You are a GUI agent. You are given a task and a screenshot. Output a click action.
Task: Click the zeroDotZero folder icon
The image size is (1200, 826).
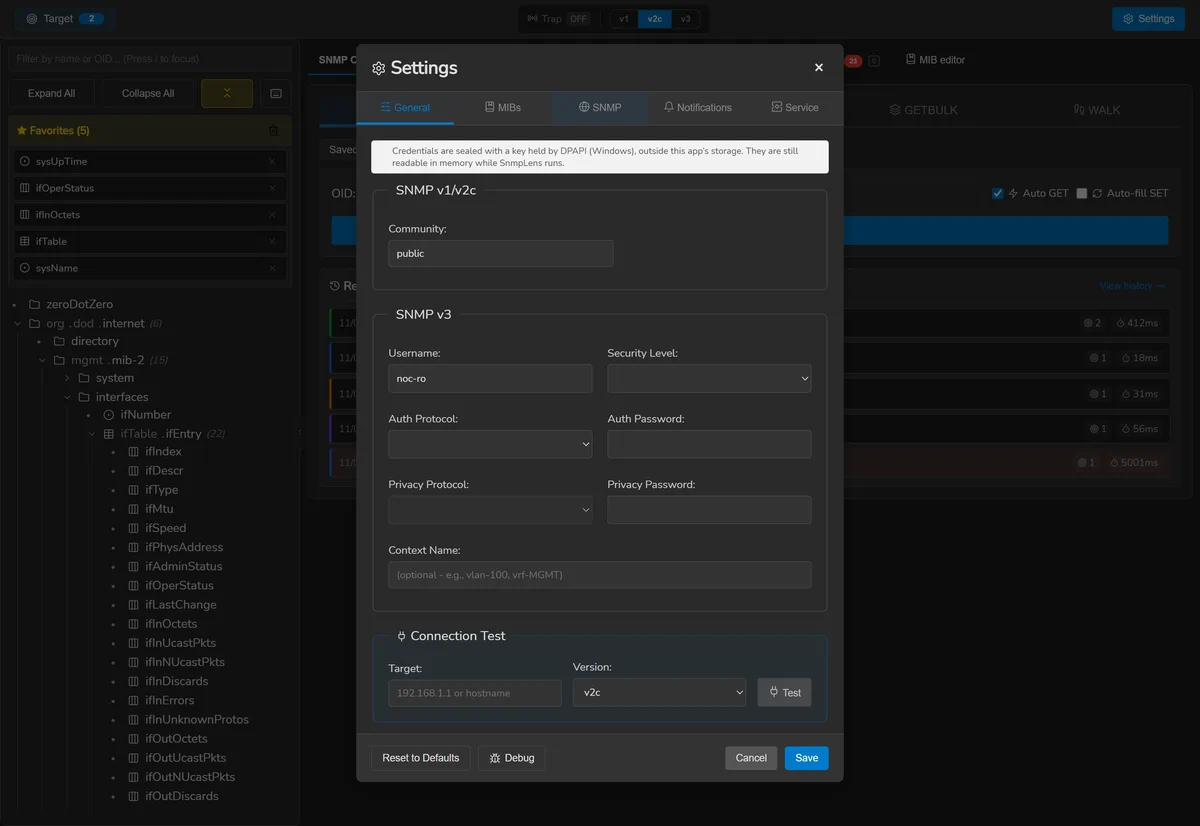[x=35, y=304]
